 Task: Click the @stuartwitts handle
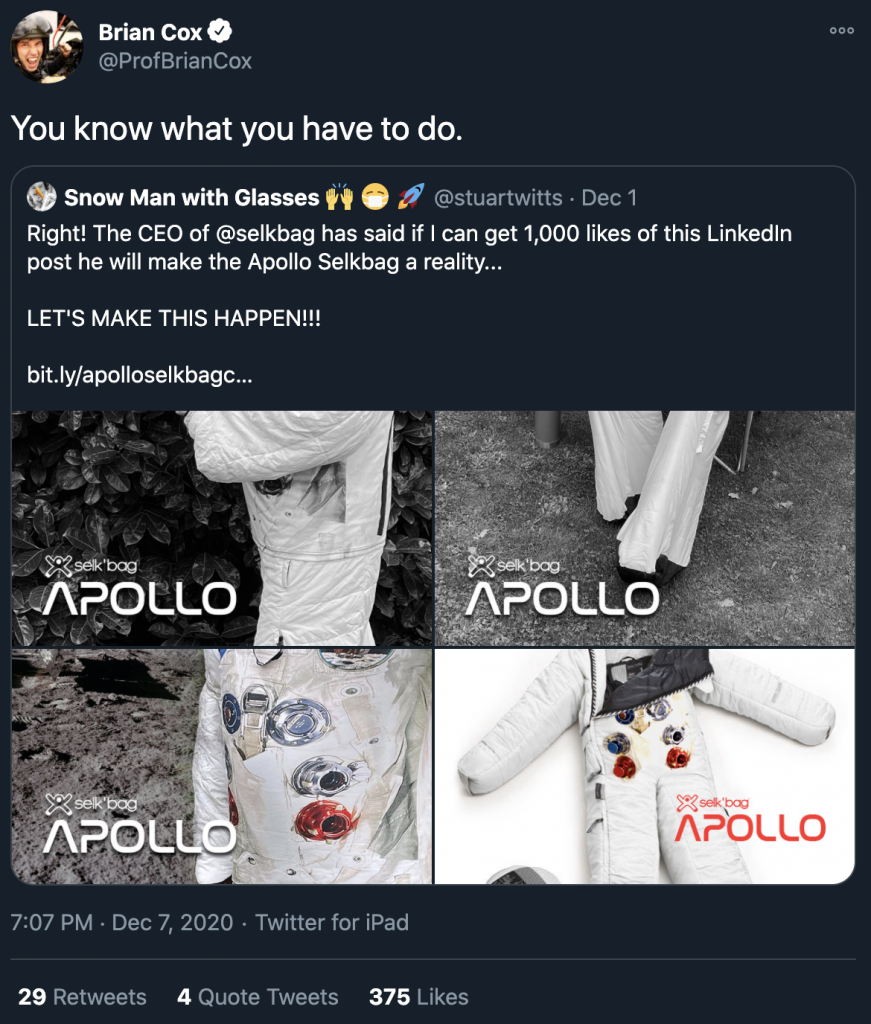click(x=498, y=197)
